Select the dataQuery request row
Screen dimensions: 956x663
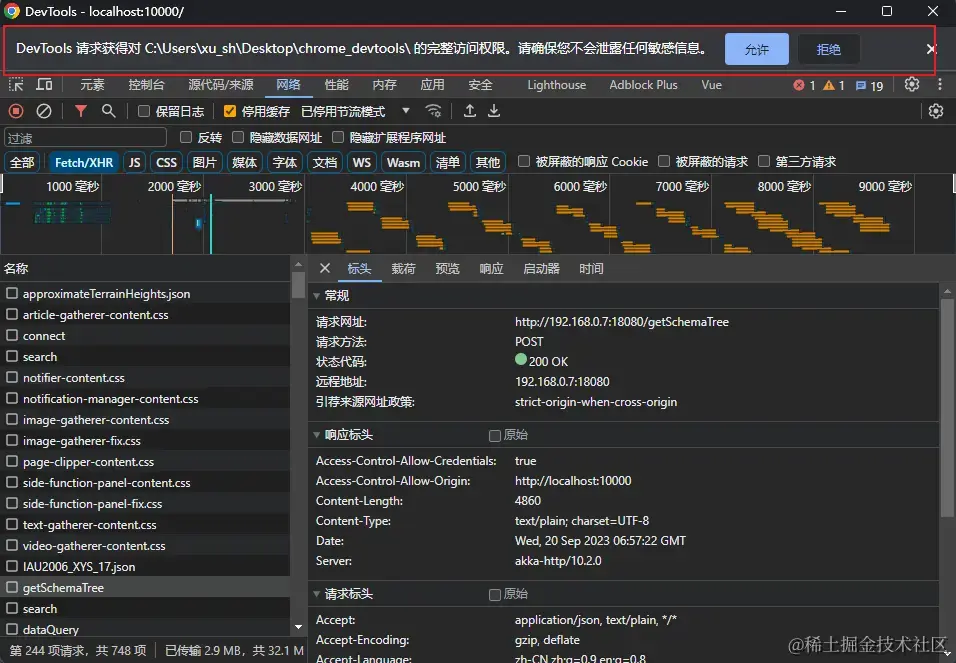pyautogui.click(x=145, y=629)
